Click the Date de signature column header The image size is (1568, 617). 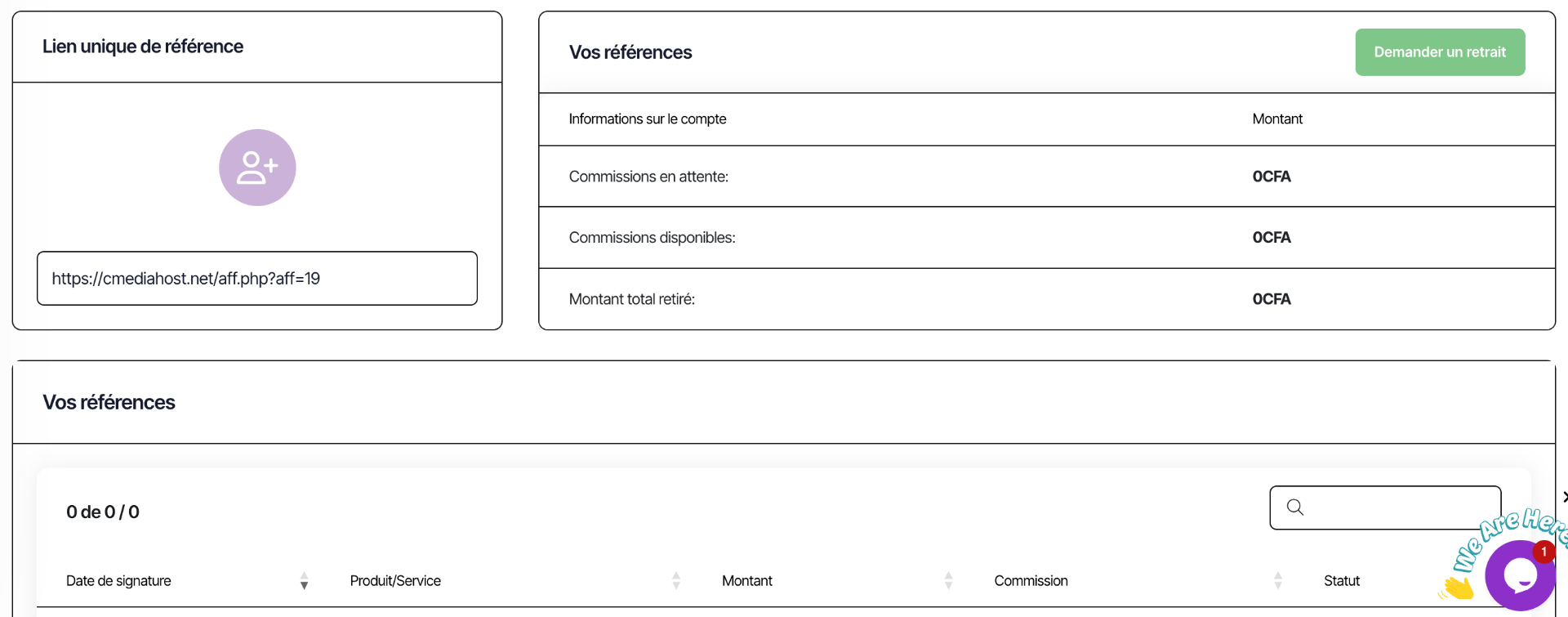(118, 581)
